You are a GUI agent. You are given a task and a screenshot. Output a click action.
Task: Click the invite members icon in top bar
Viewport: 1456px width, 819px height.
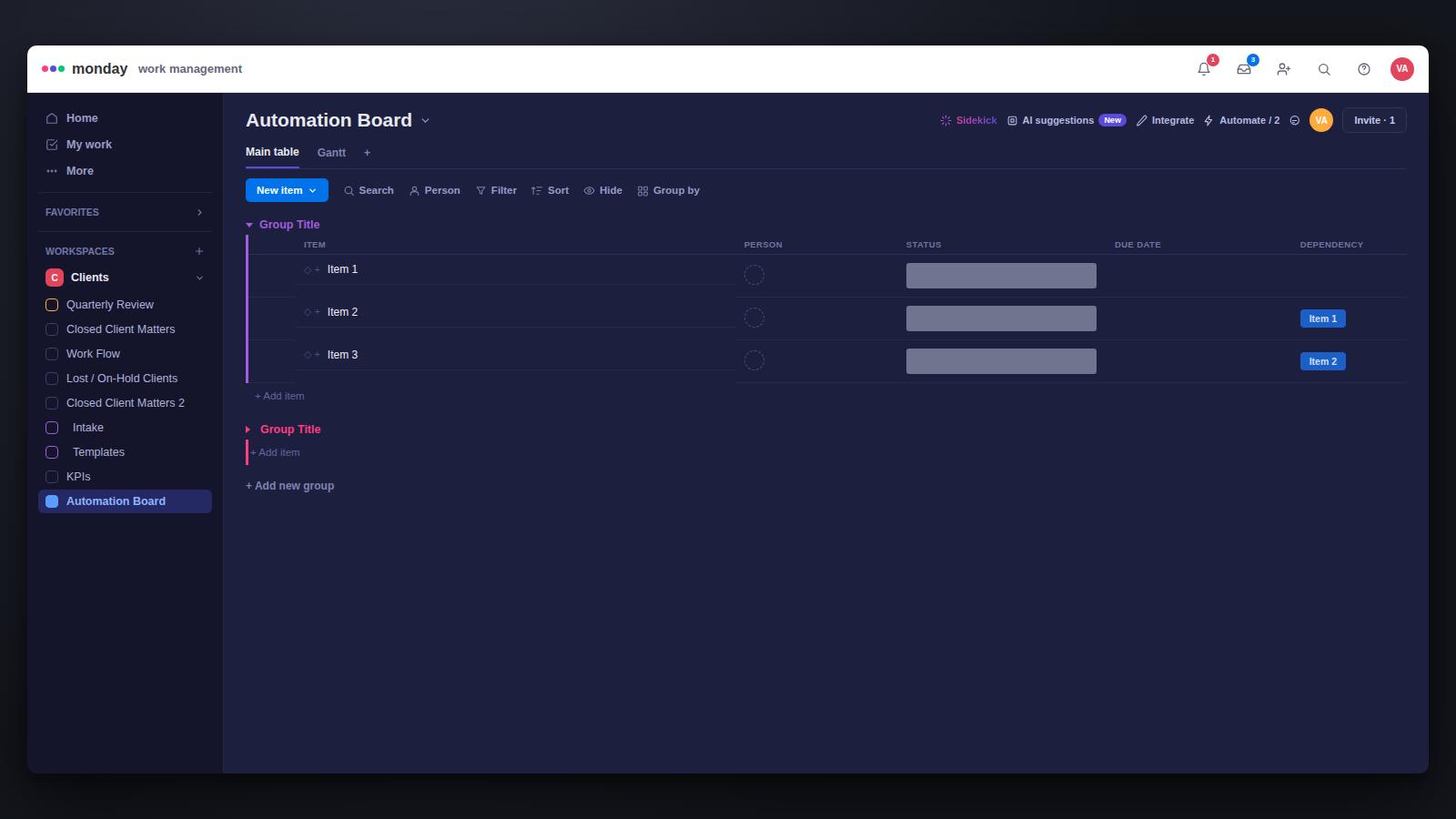coord(1284,69)
